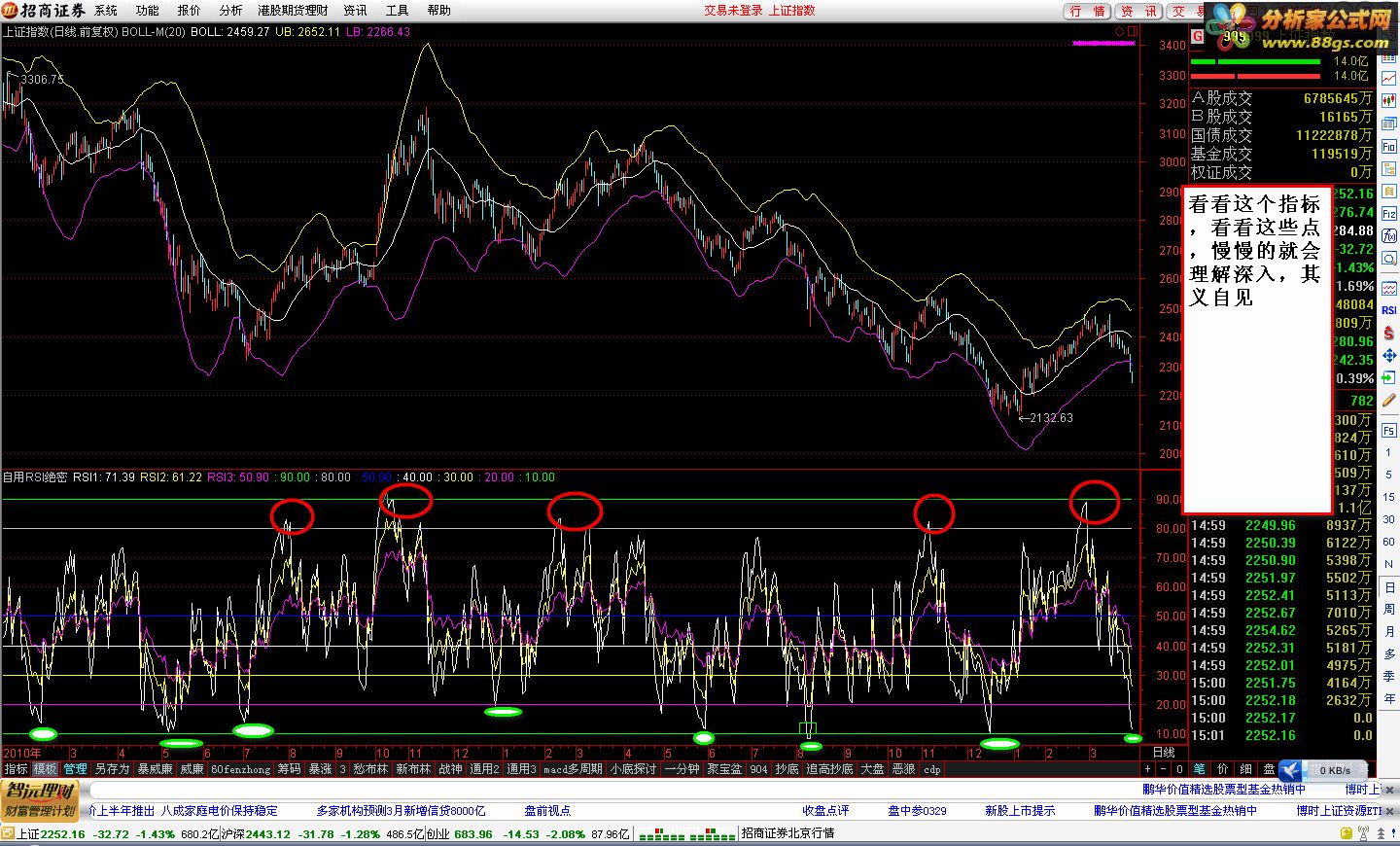Choose the 小底探讨 indicator tab
The height and width of the screenshot is (846, 1400).
point(634,769)
